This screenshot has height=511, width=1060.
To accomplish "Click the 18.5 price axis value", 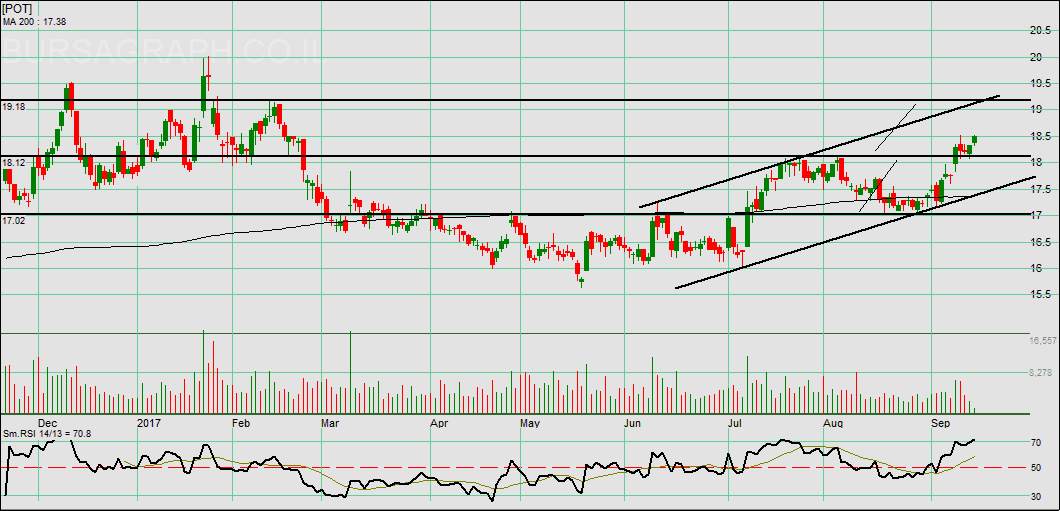I will [x=1040, y=136].
